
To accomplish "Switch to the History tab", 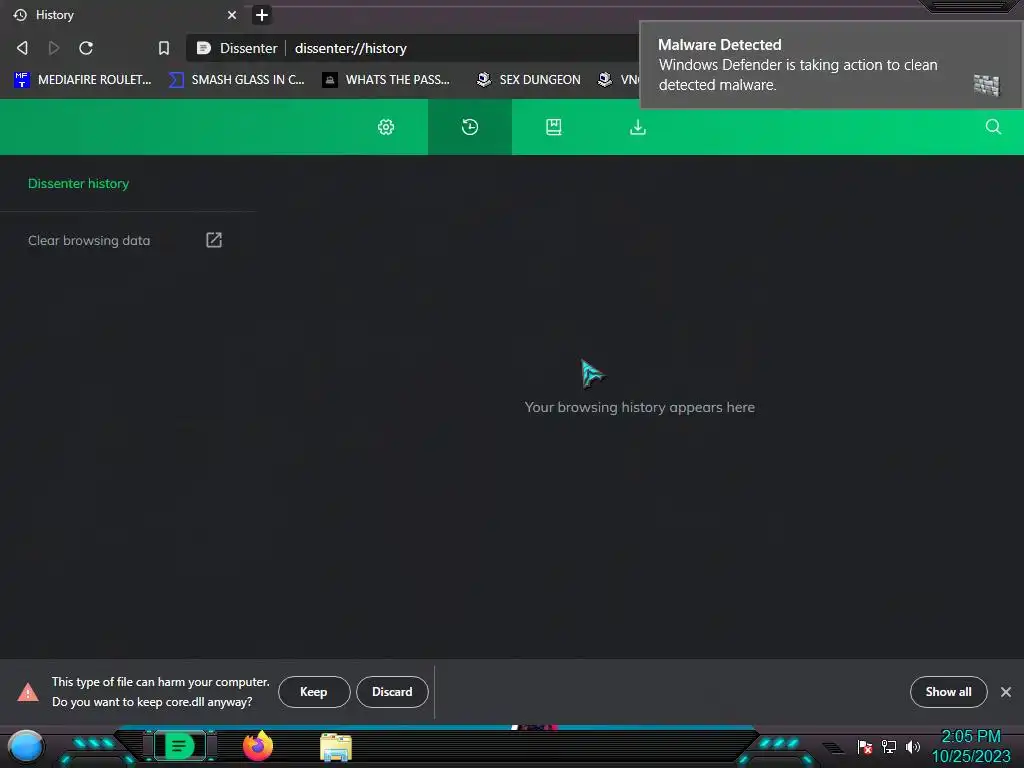I will (124, 15).
